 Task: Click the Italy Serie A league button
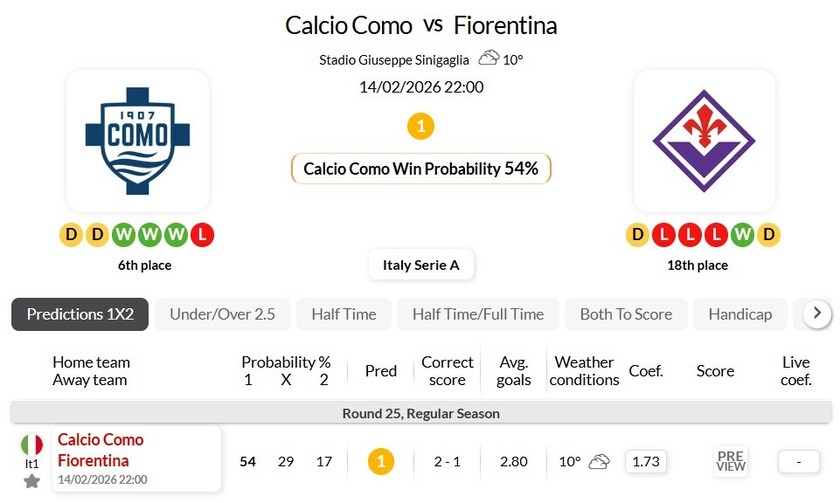421,265
